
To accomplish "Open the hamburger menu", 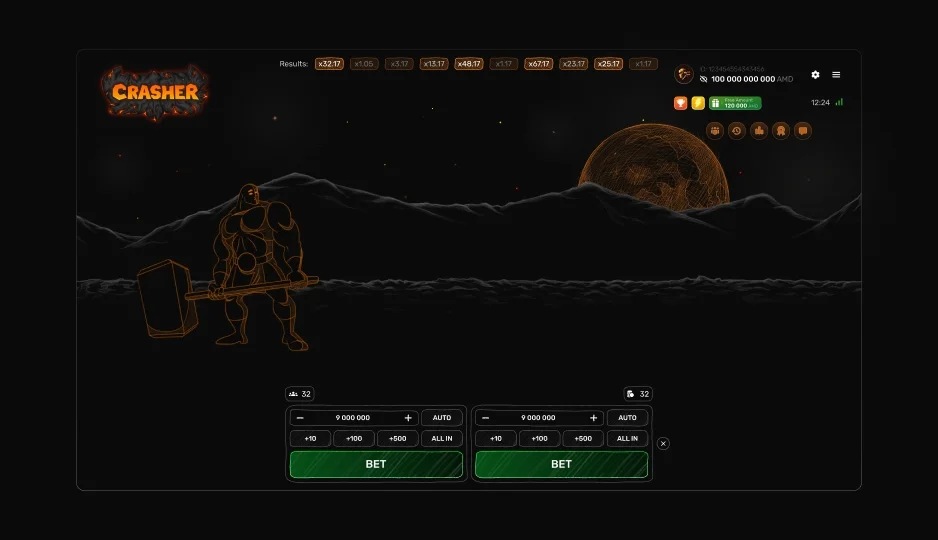I will [x=836, y=75].
